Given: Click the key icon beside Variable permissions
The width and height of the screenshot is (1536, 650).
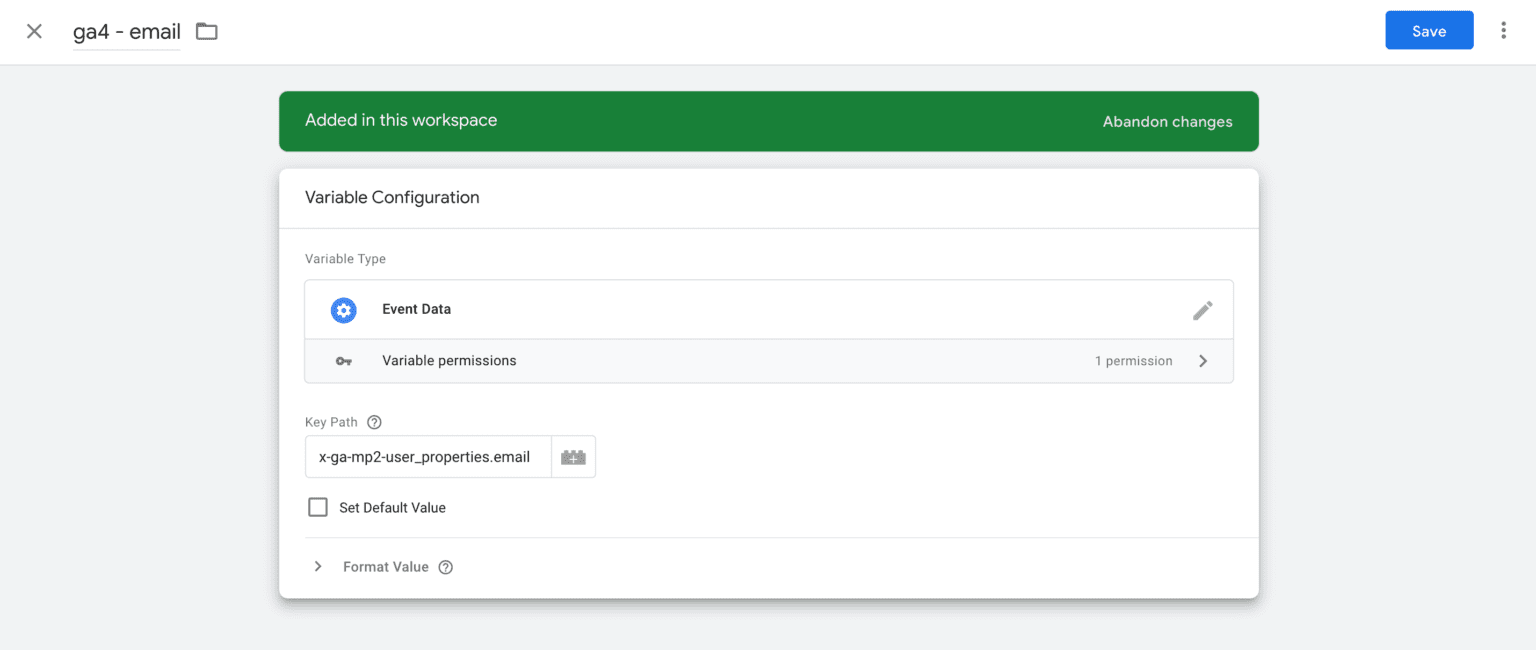Looking at the screenshot, I should (344, 361).
